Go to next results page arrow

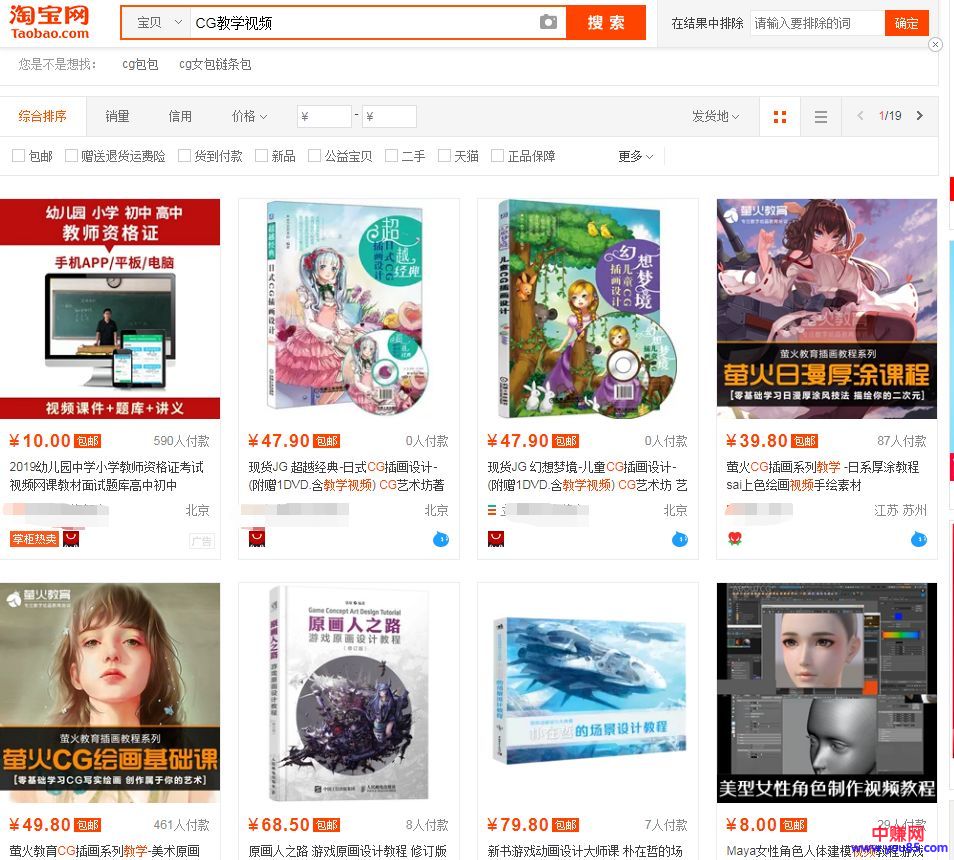coord(920,116)
